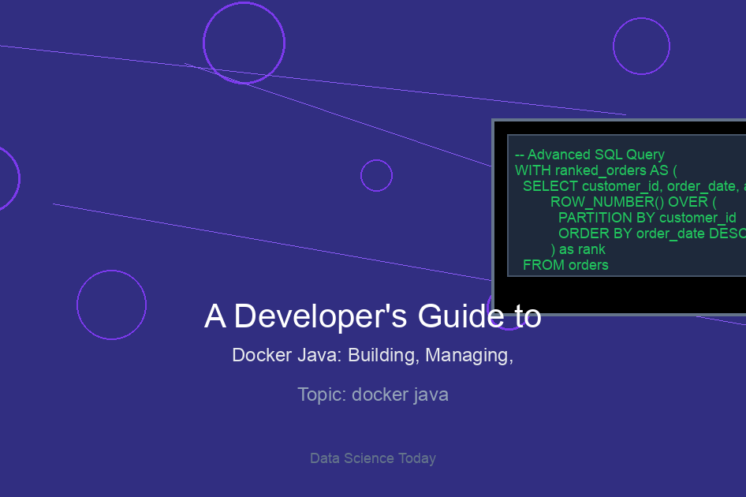The height and width of the screenshot is (497, 746).
Task: Click the "ORDER BY order_date DESC" line
Action: click(x=650, y=234)
